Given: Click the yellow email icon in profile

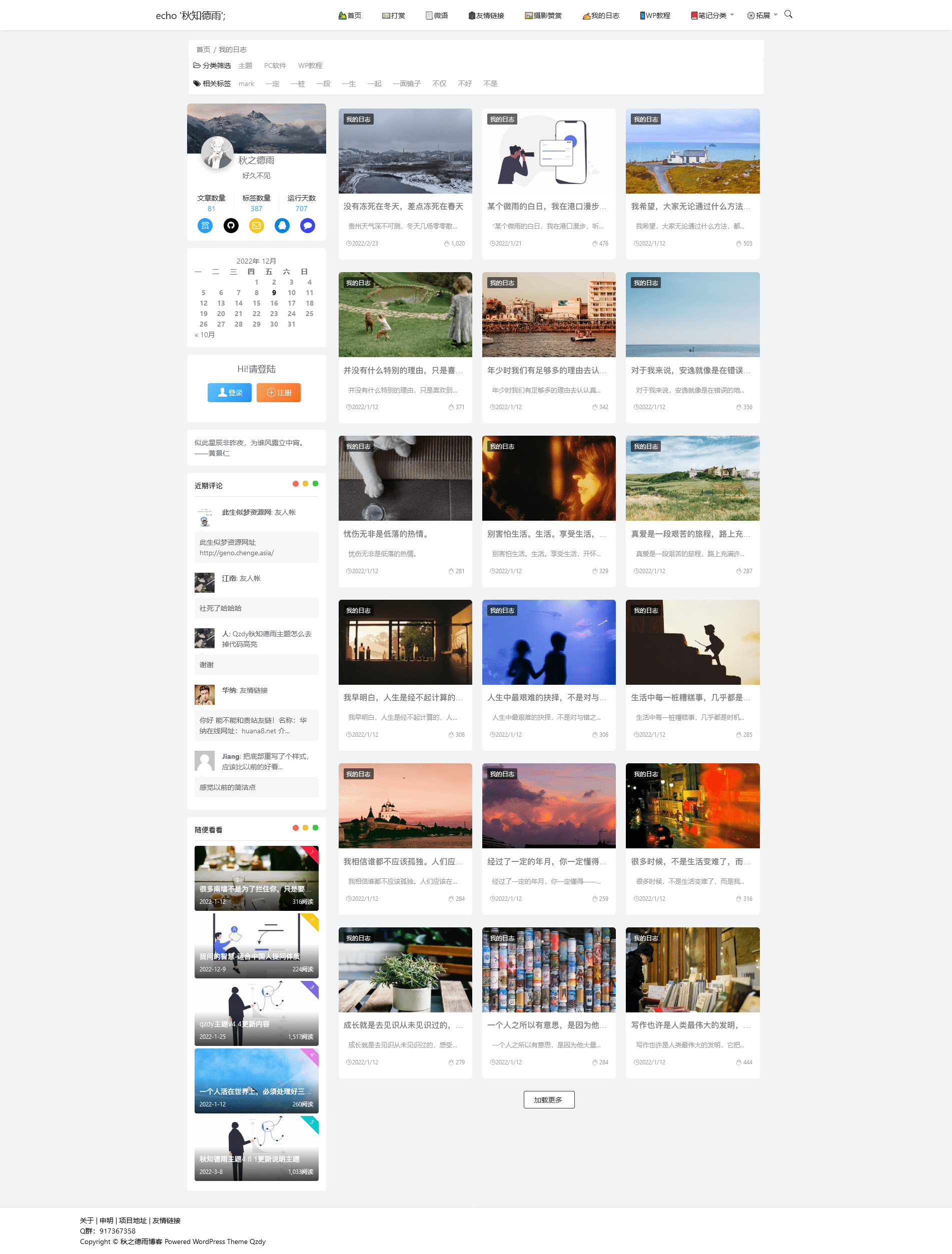Looking at the screenshot, I should [x=256, y=226].
